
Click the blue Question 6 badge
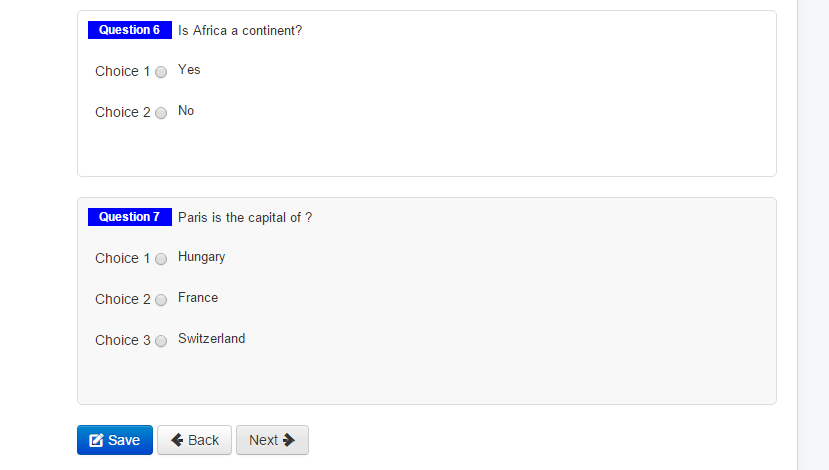130,30
